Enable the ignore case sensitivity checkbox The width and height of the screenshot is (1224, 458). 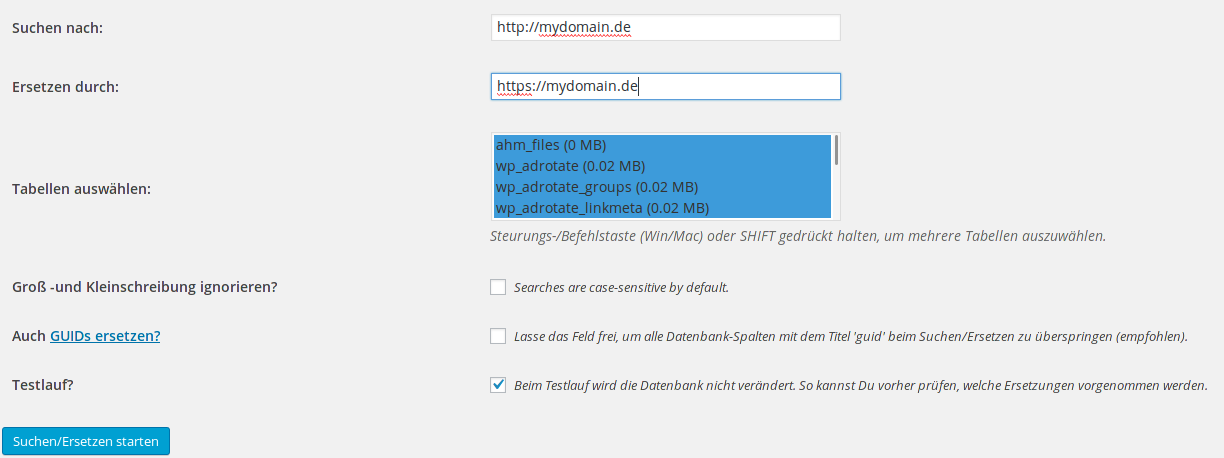(498, 287)
